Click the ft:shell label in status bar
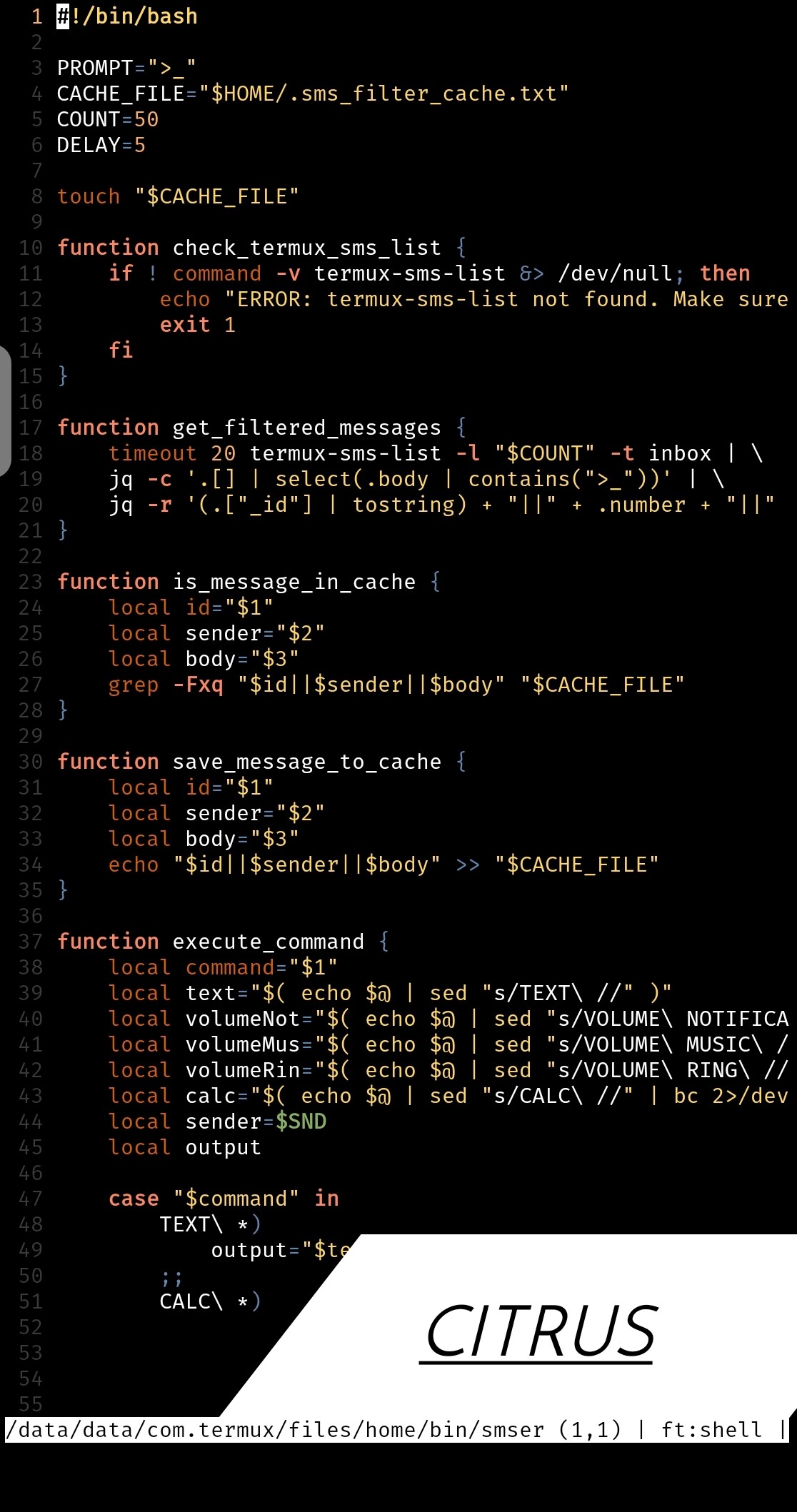 (712, 1430)
